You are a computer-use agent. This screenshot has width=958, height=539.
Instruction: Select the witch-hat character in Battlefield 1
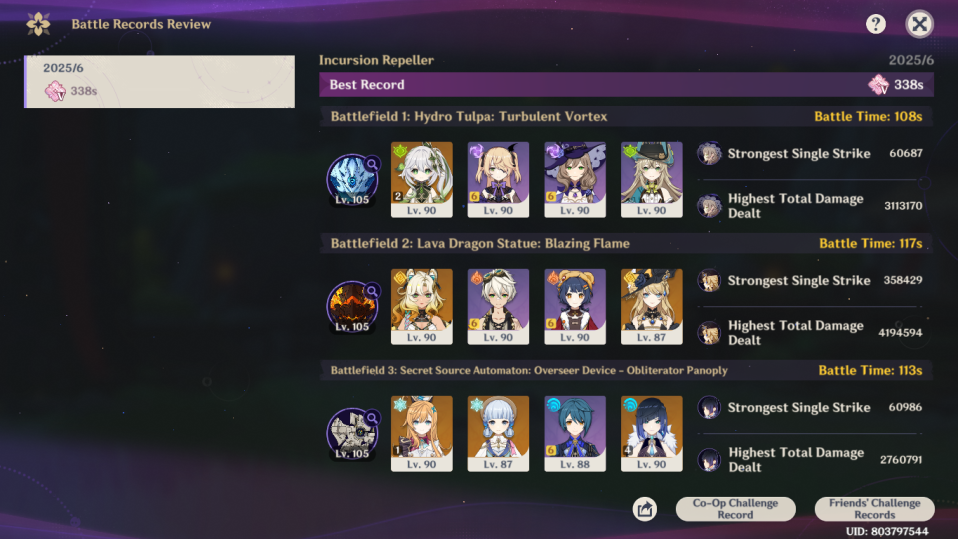pos(575,180)
